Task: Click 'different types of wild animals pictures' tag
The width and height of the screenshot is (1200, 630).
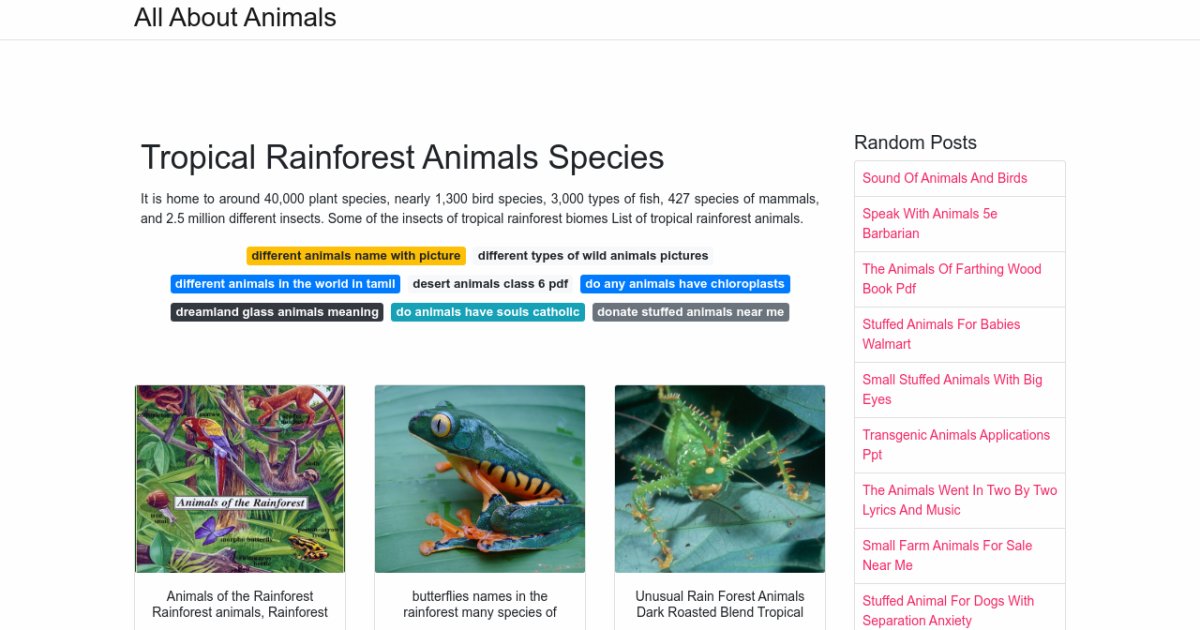Action: point(592,256)
